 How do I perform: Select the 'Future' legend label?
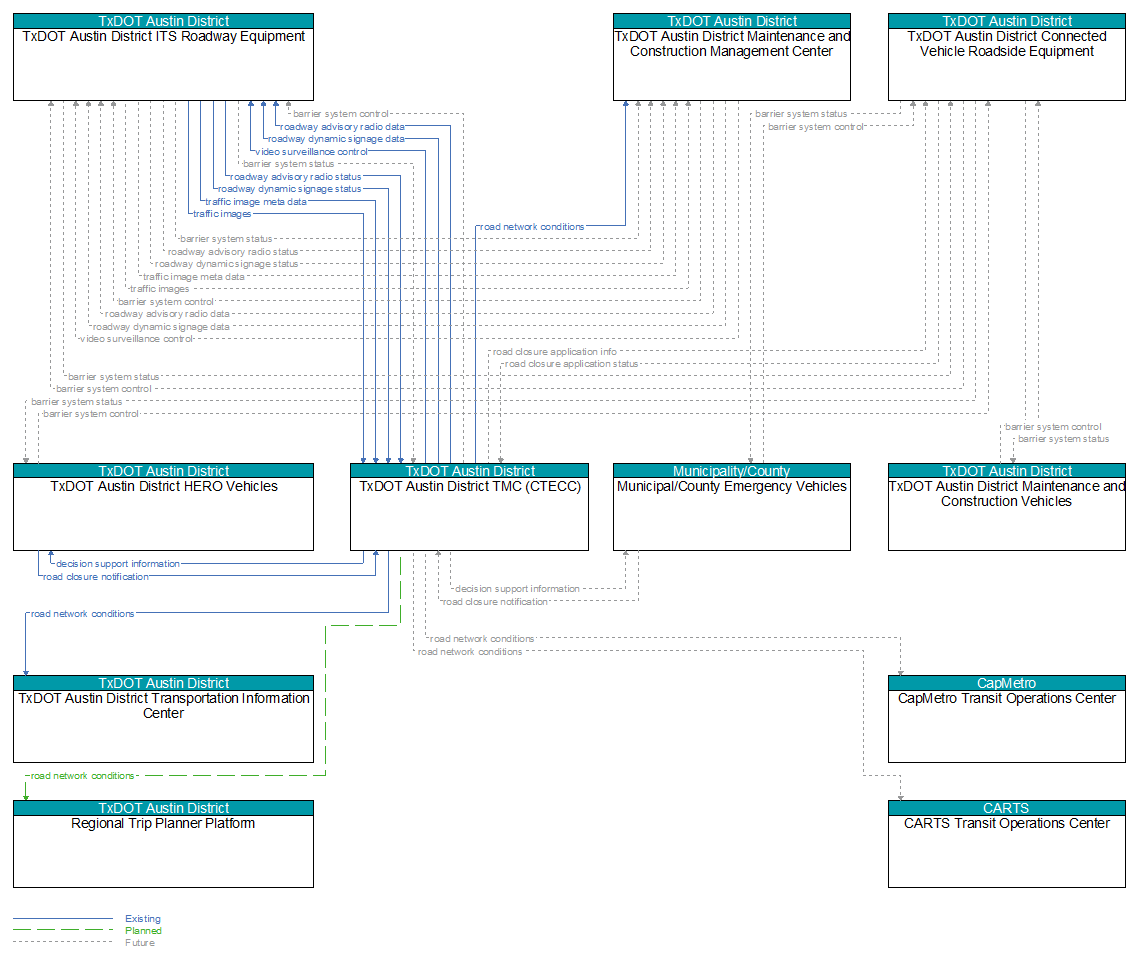click(x=140, y=943)
